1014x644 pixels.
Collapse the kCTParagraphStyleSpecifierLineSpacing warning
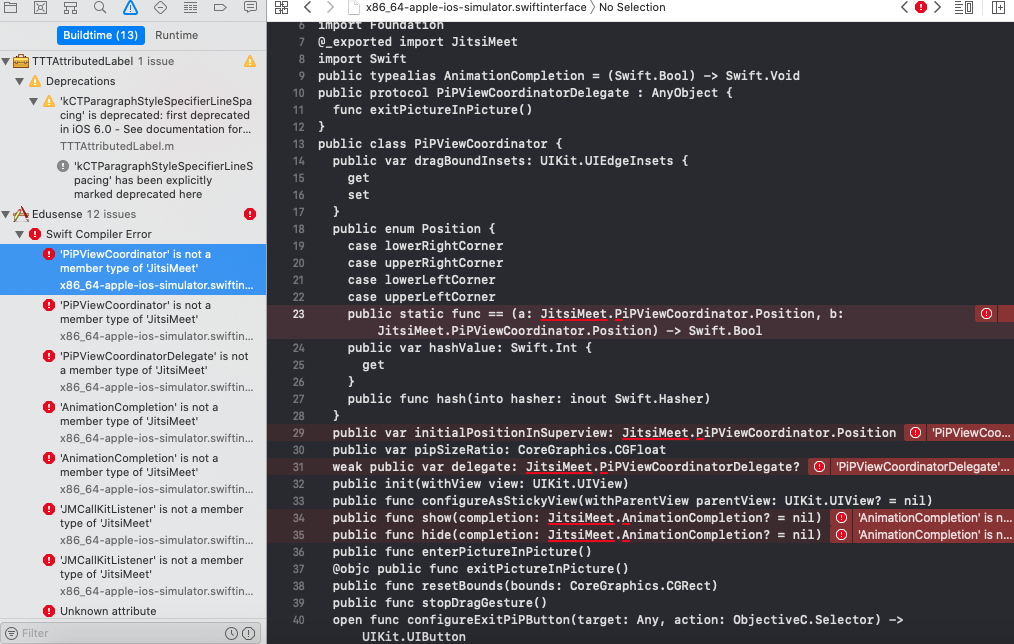(x=34, y=102)
